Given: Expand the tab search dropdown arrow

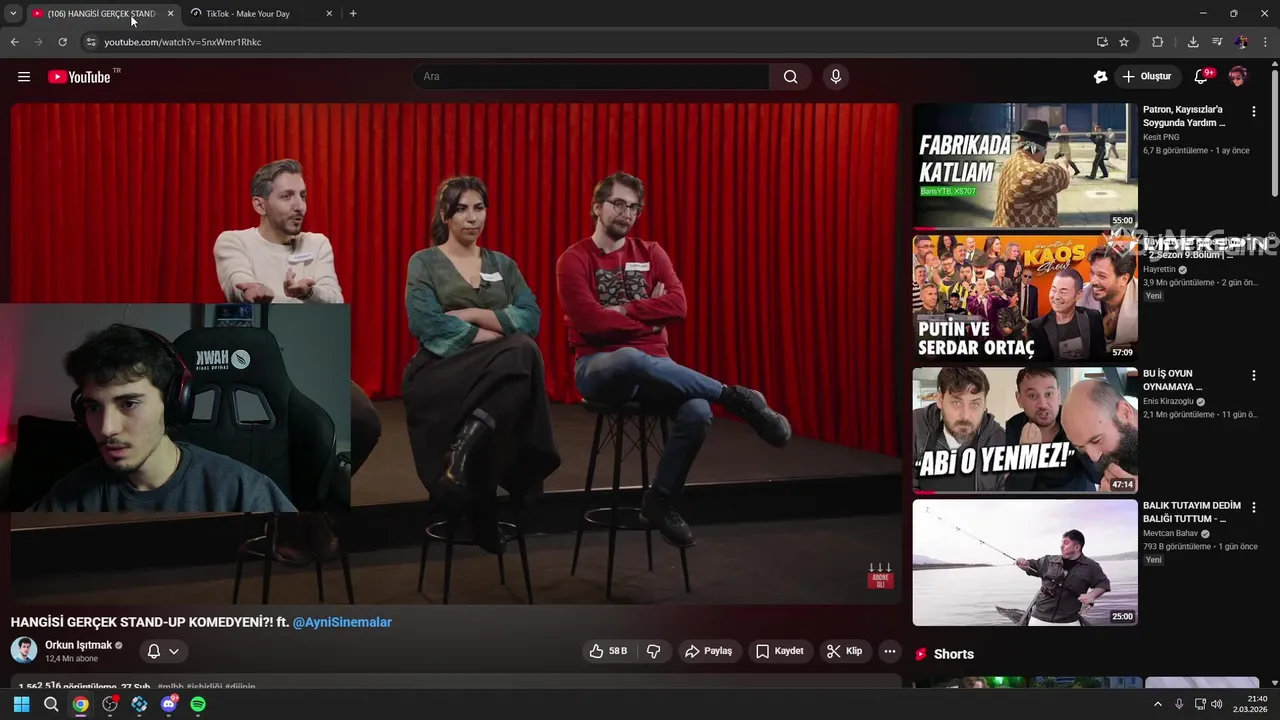Looking at the screenshot, I should 13,14.
